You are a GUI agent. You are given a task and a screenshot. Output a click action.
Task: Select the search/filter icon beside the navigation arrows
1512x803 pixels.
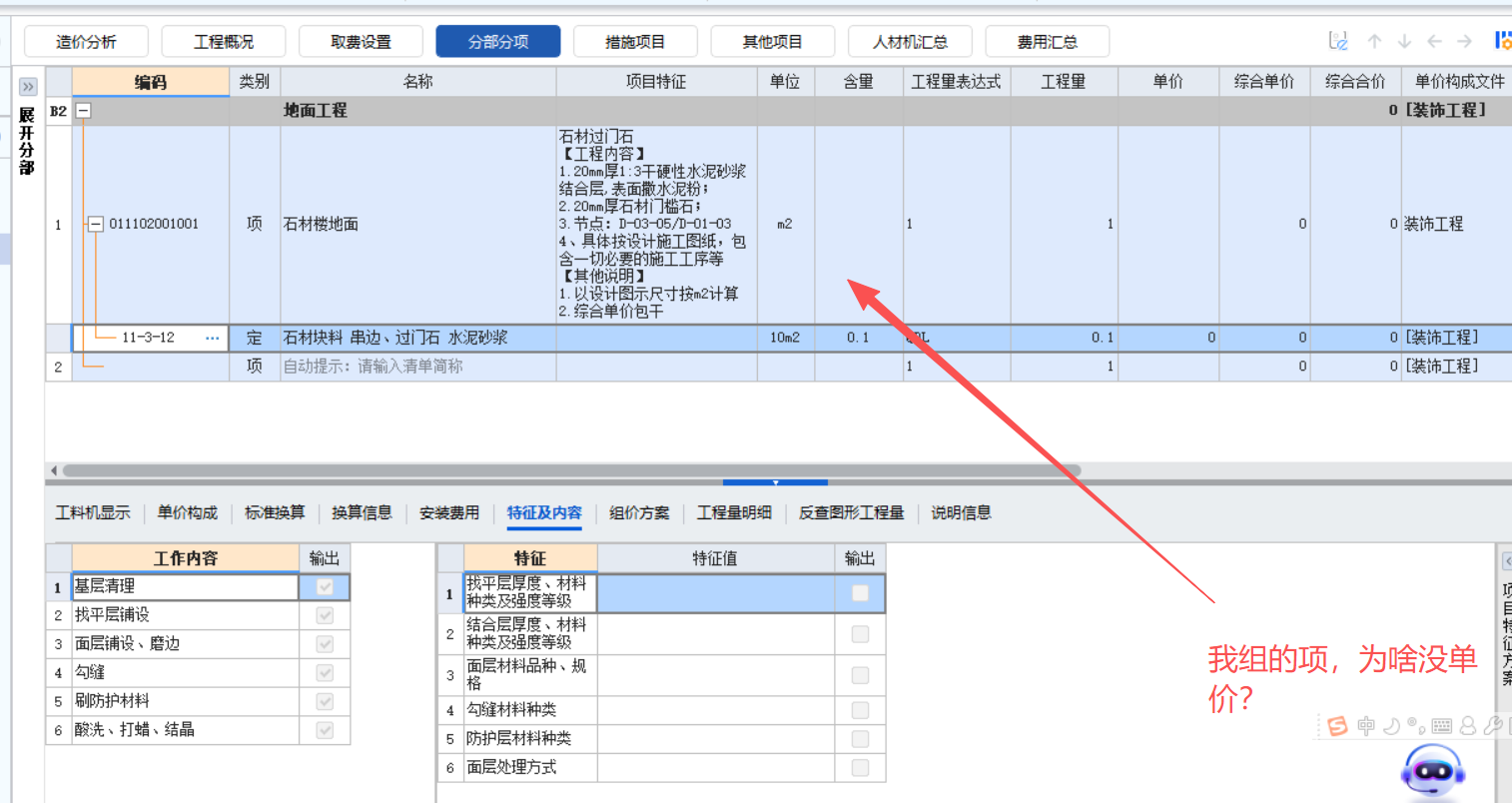pyautogui.click(x=1339, y=41)
